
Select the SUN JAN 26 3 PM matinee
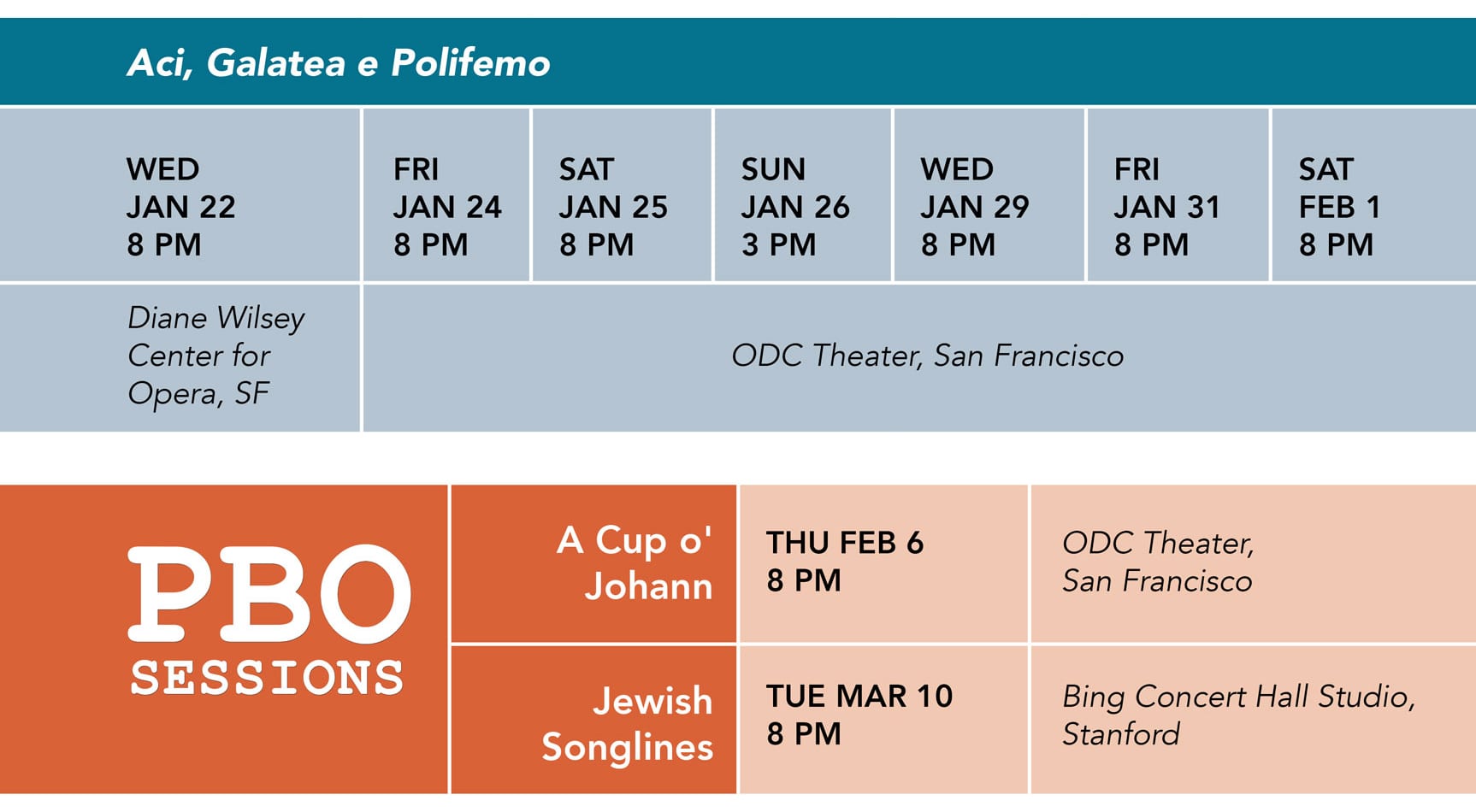click(x=794, y=207)
